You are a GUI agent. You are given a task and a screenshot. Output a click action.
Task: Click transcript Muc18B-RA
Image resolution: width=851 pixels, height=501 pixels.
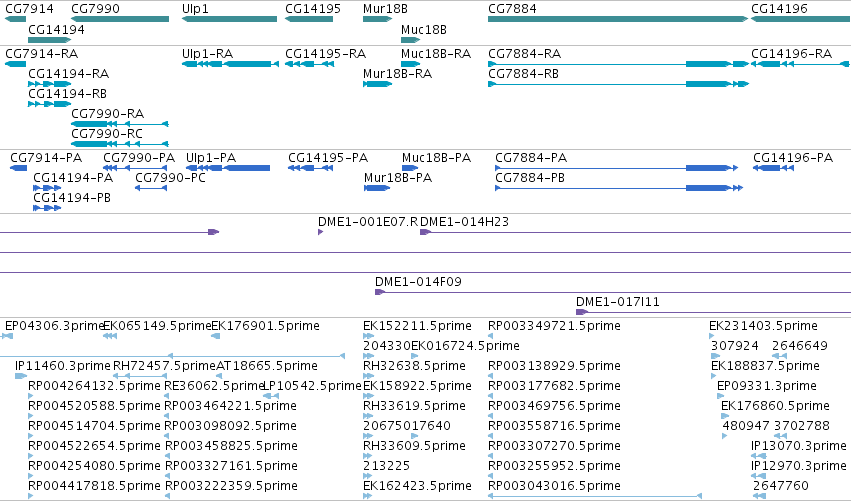tap(436, 54)
